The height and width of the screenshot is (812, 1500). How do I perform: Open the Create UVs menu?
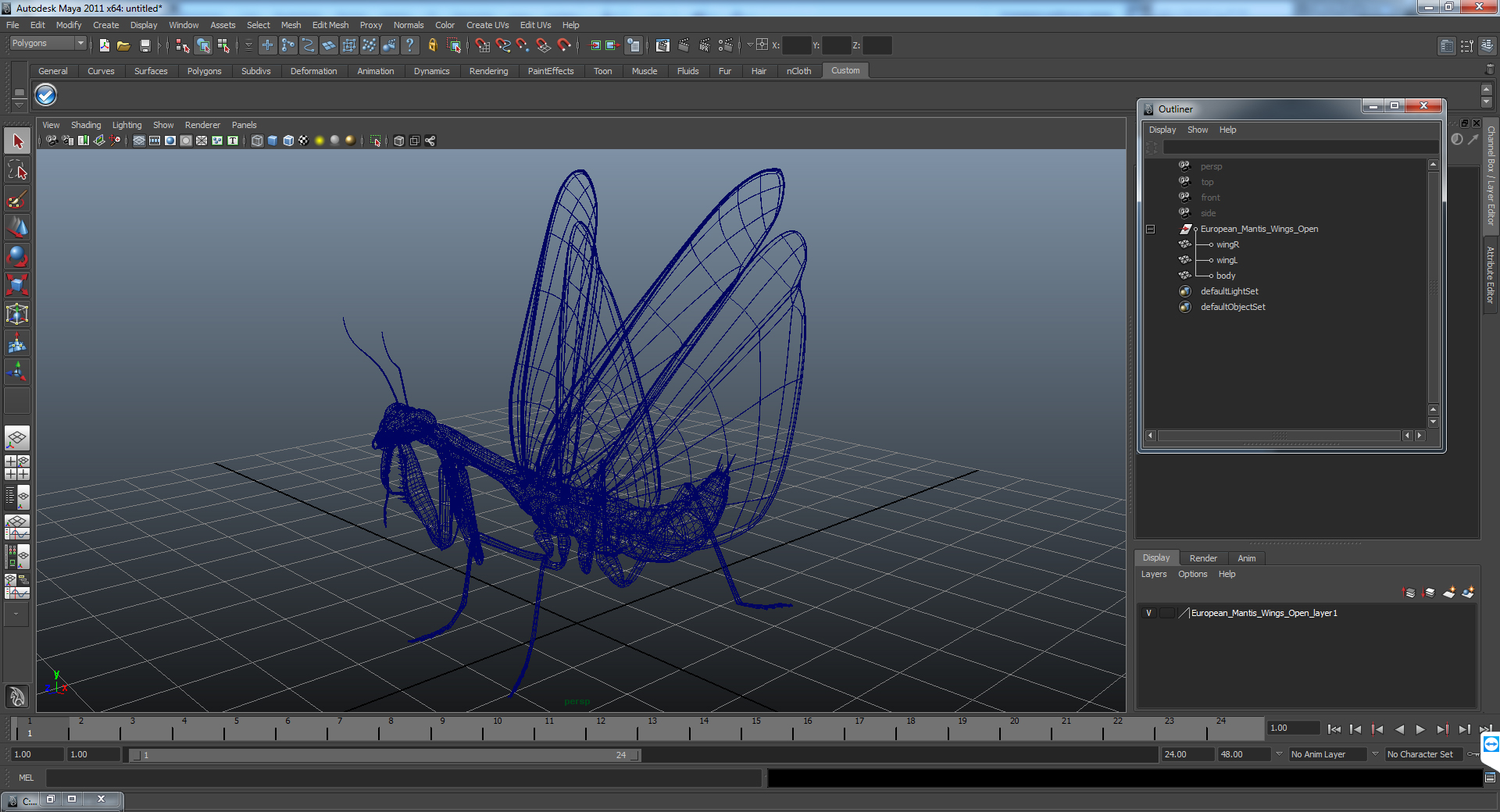487,25
